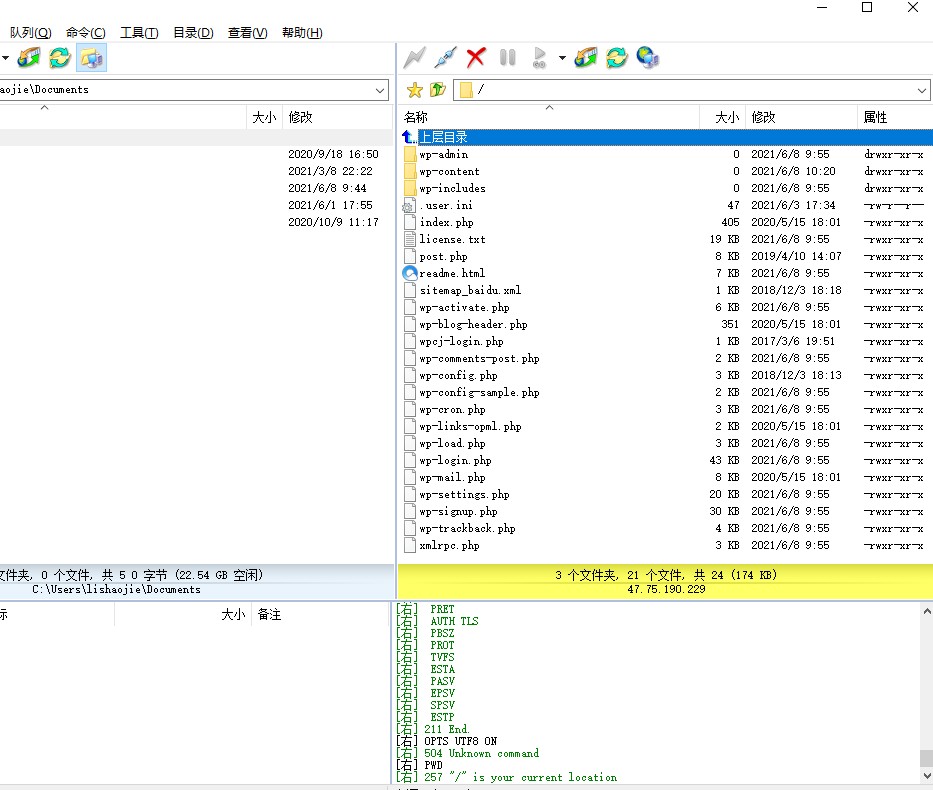Select wp-load.php in remote list
Image resolution: width=933 pixels, height=790 pixels.
452,444
